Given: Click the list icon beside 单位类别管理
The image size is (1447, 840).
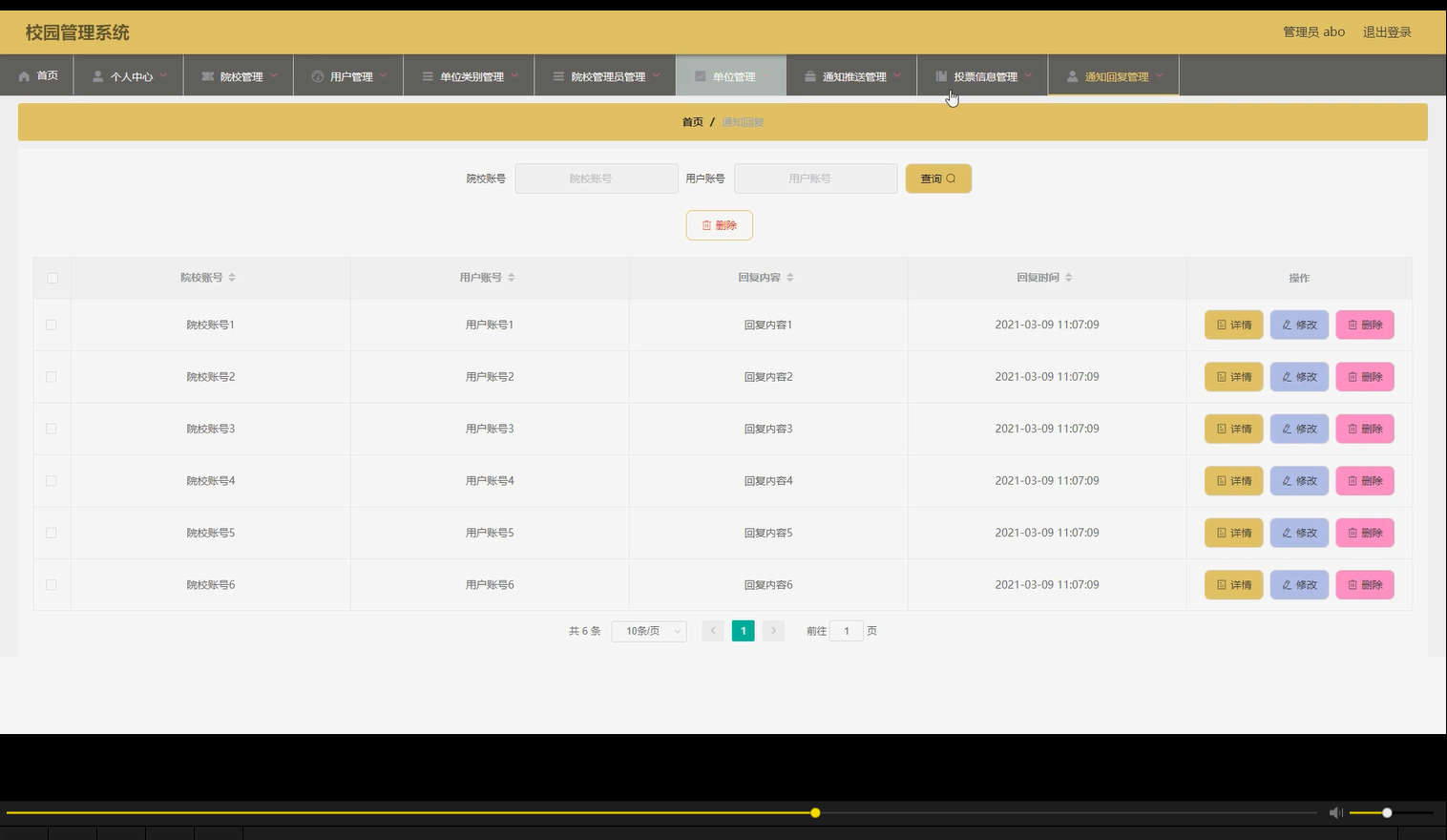Looking at the screenshot, I should (428, 76).
